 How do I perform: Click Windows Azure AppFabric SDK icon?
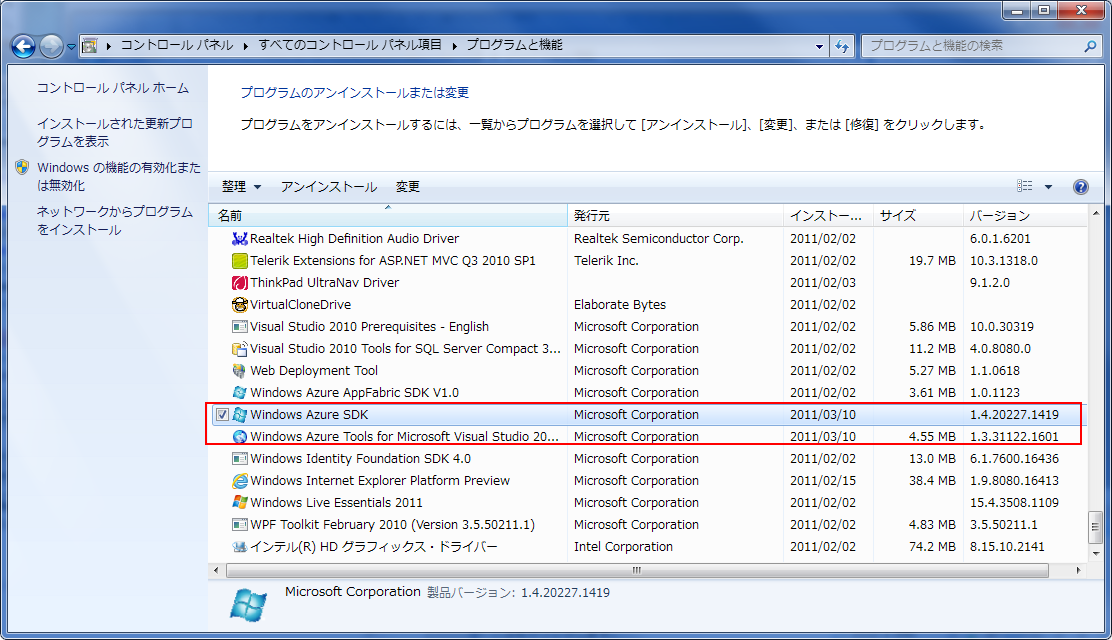(240, 392)
